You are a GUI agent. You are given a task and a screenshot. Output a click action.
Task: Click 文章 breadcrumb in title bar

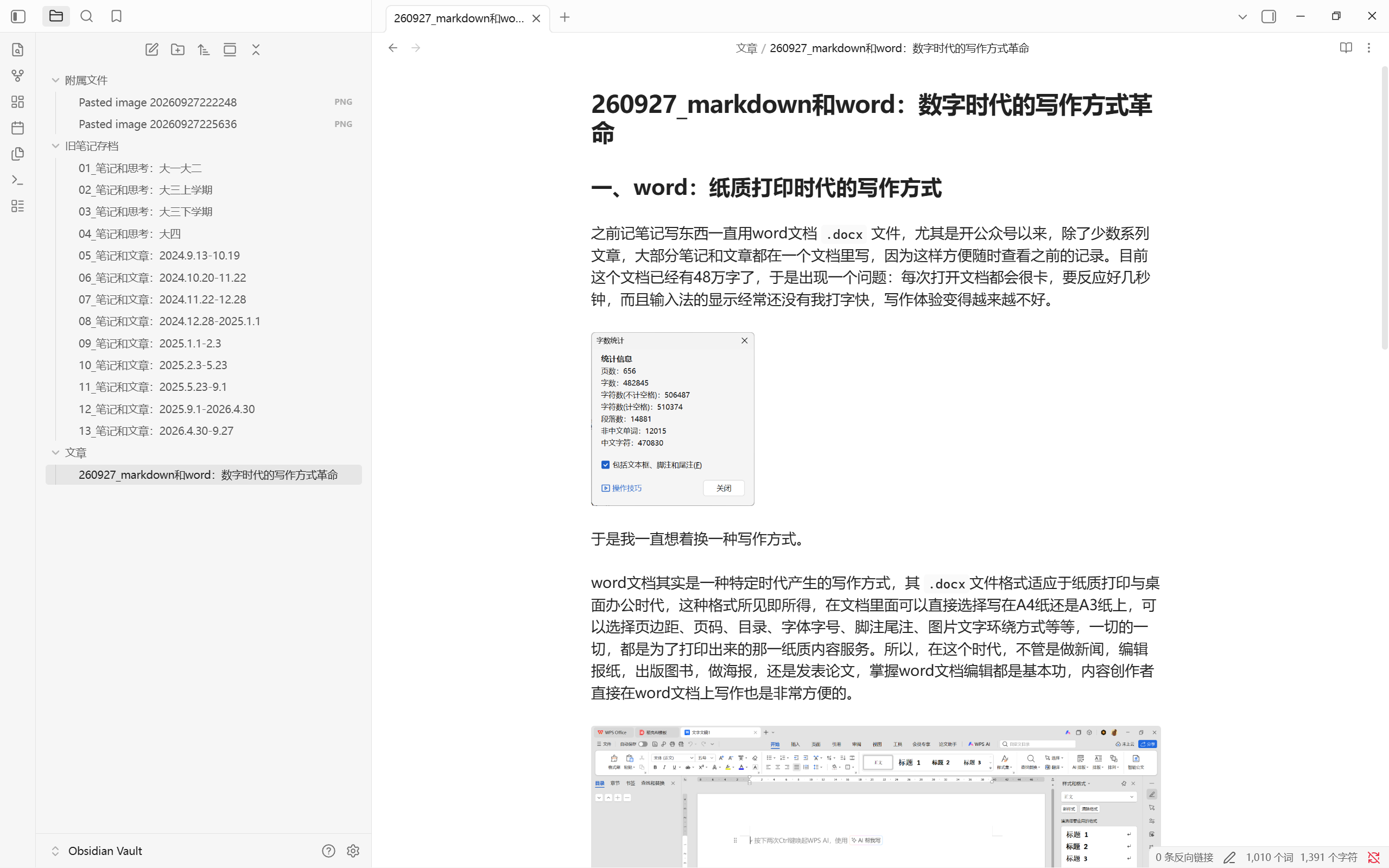746,48
